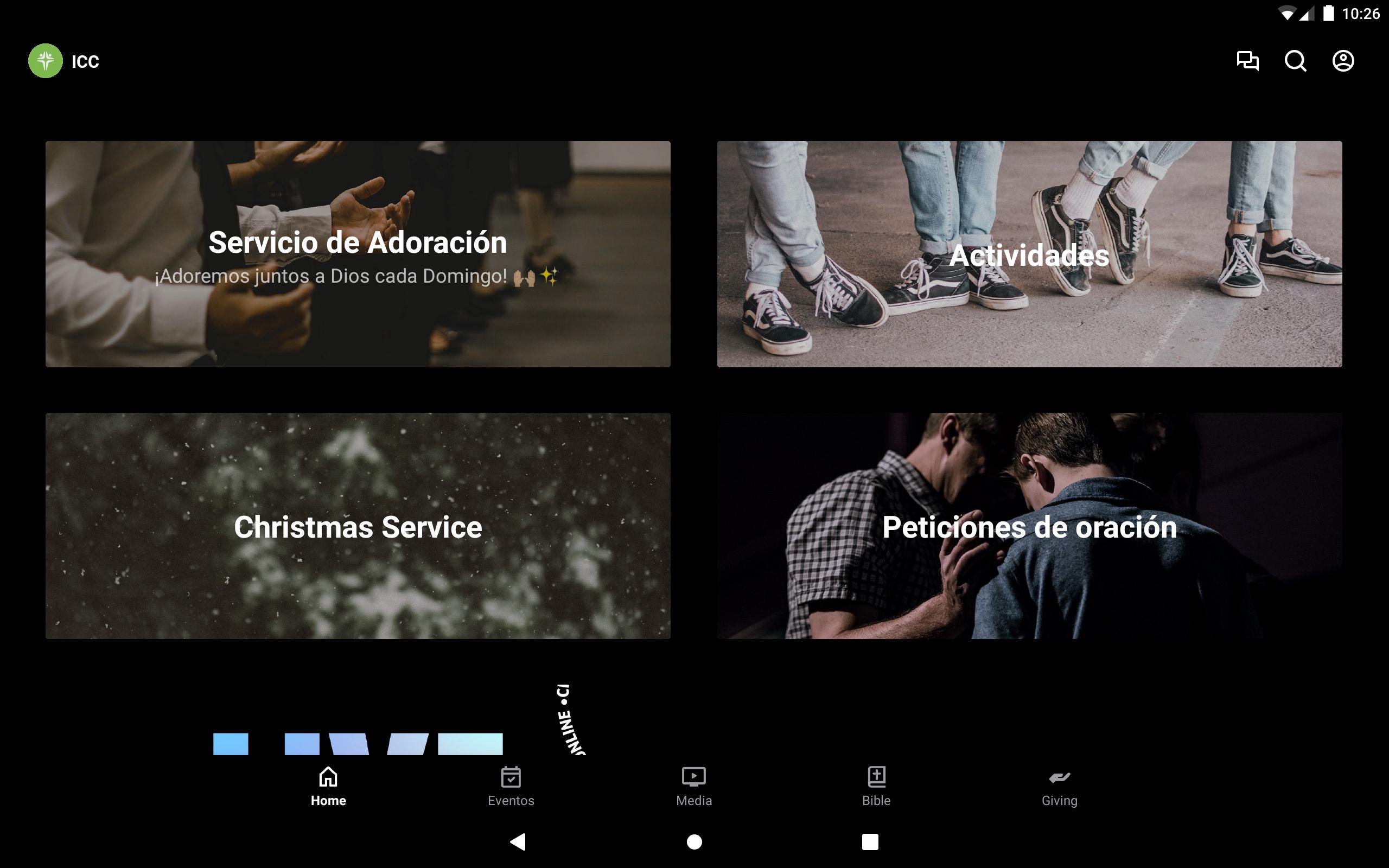Switch to the Eventos tab label

pos(510,800)
